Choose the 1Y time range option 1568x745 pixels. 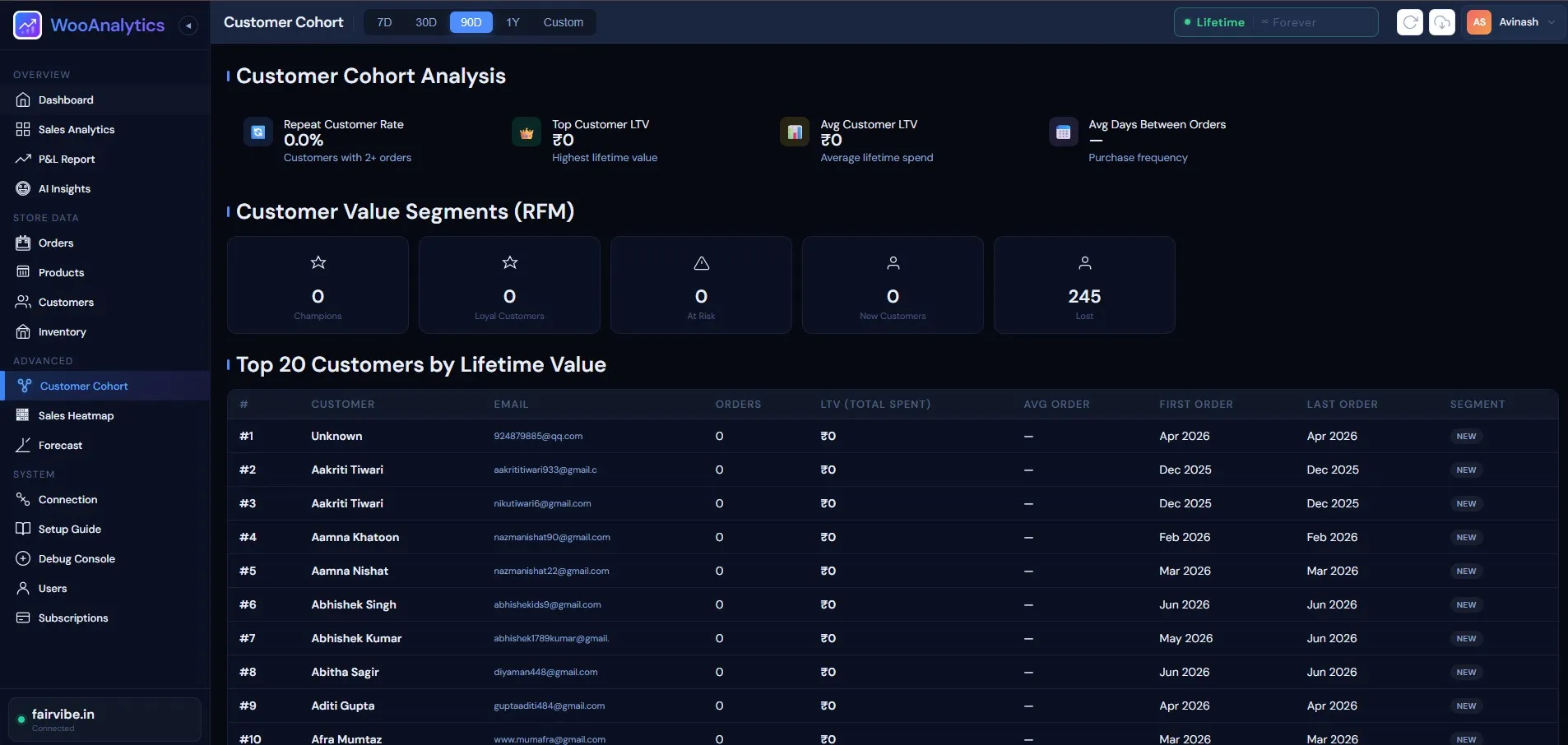point(513,22)
